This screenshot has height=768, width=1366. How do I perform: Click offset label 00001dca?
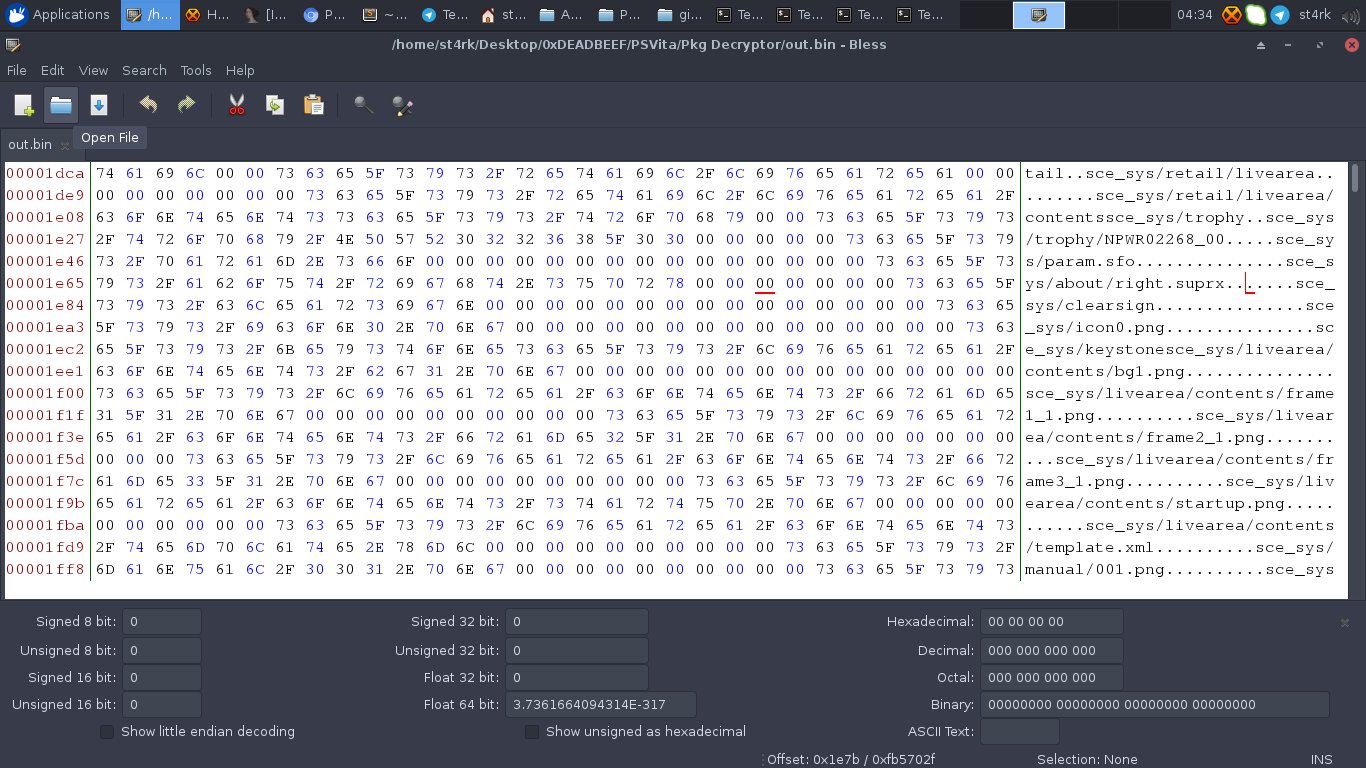click(x=46, y=174)
